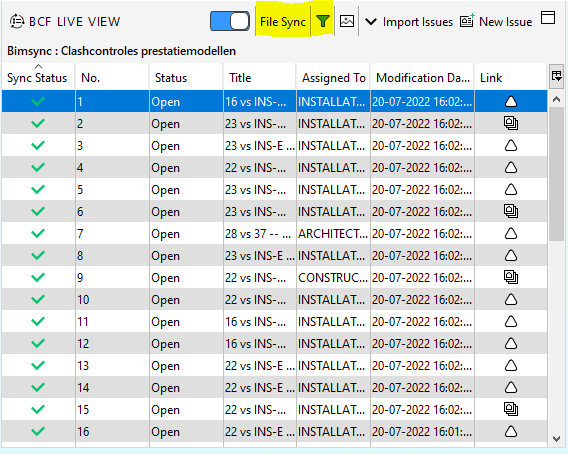Click sync checkmark of issue 12

(x=38, y=343)
